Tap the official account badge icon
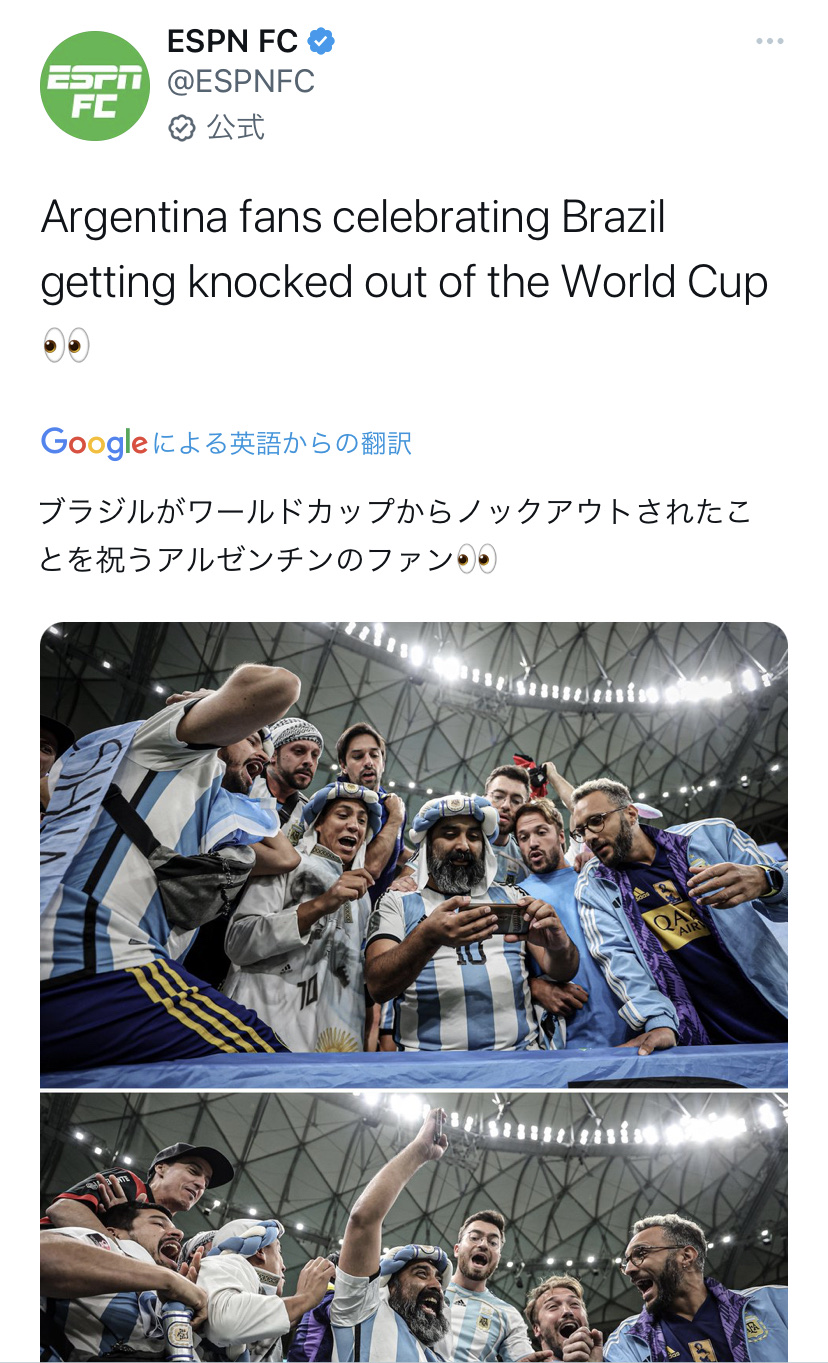Screen dimensions: 828x1363 (x=181, y=128)
